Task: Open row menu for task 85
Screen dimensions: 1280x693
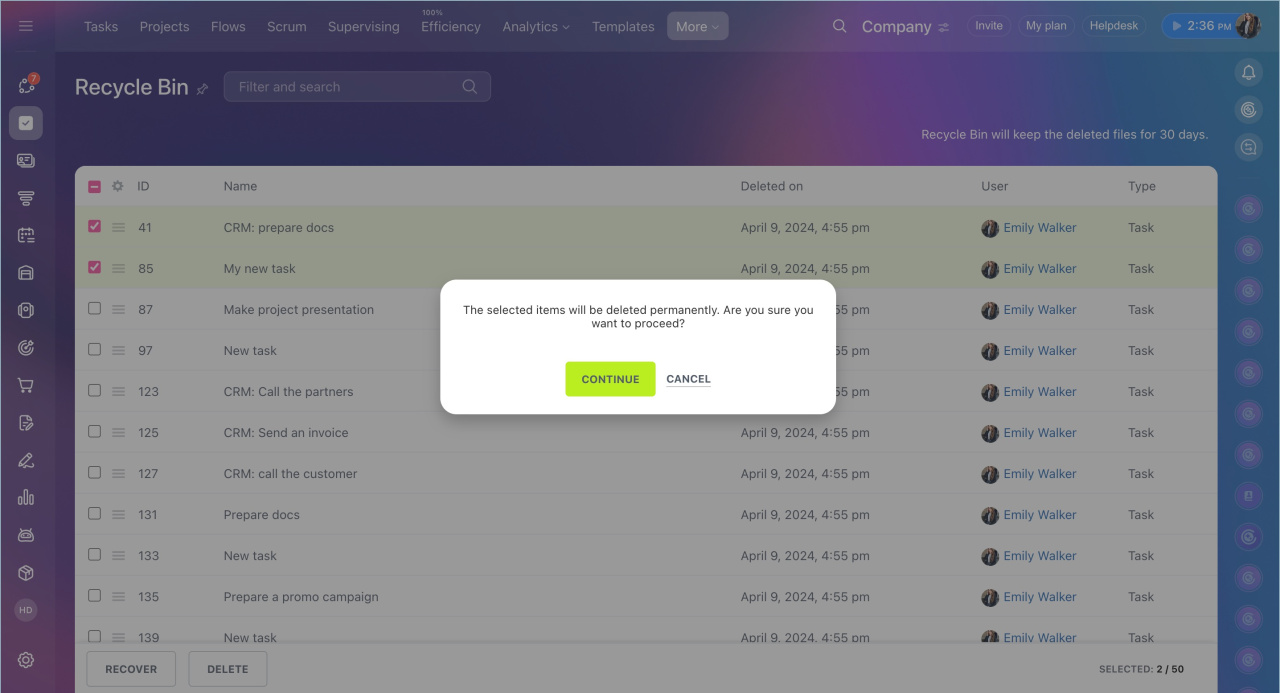Action: tap(118, 268)
